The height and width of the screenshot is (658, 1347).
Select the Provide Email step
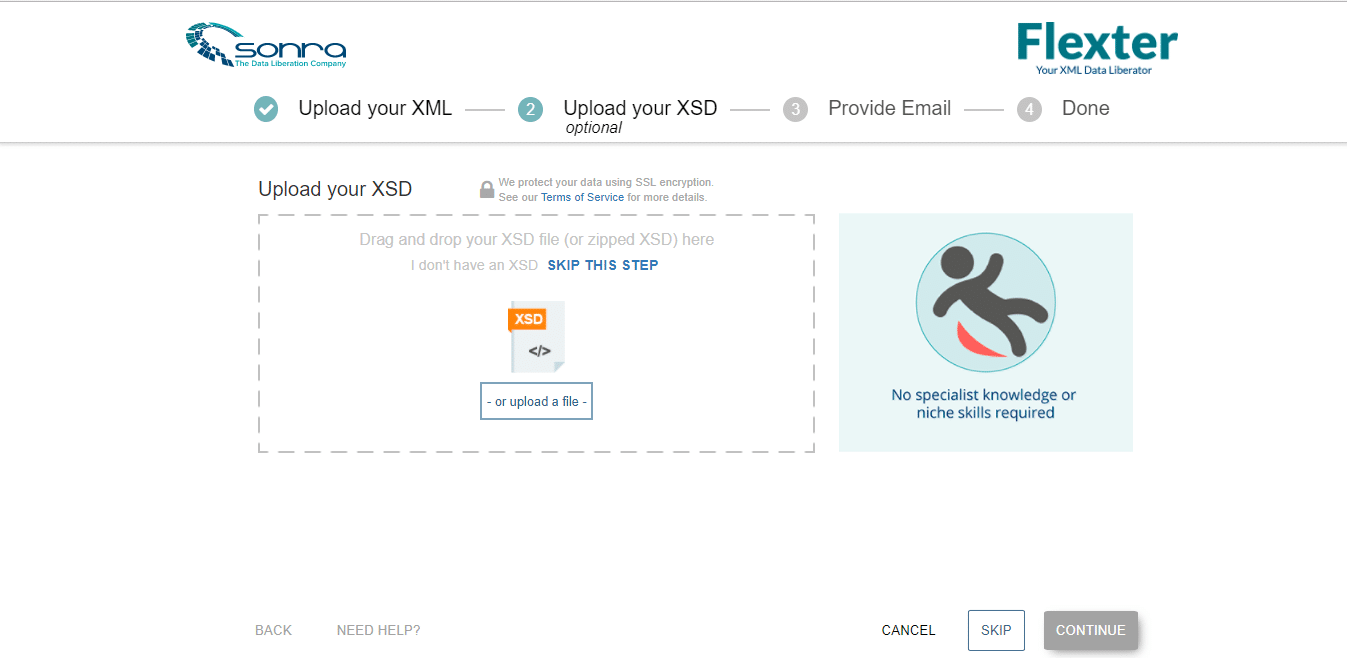pyautogui.click(x=889, y=108)
